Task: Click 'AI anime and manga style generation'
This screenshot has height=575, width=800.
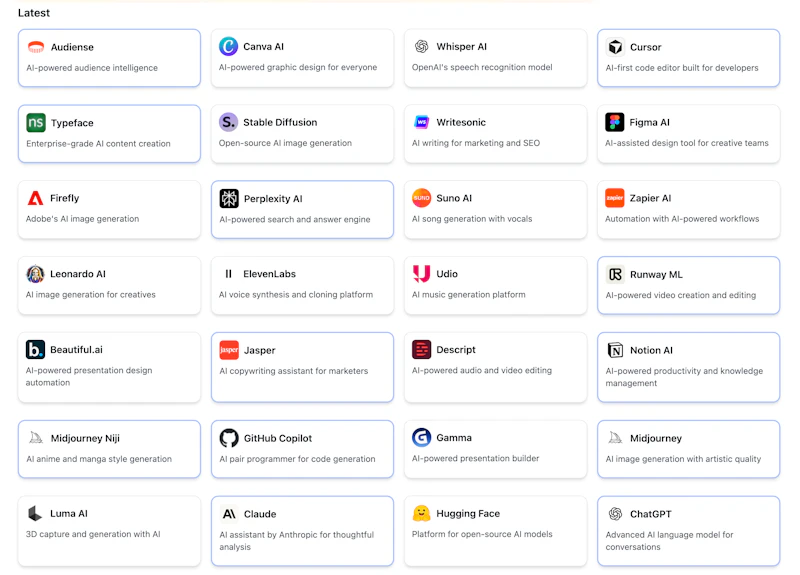Action: click(x=99, y=459)
